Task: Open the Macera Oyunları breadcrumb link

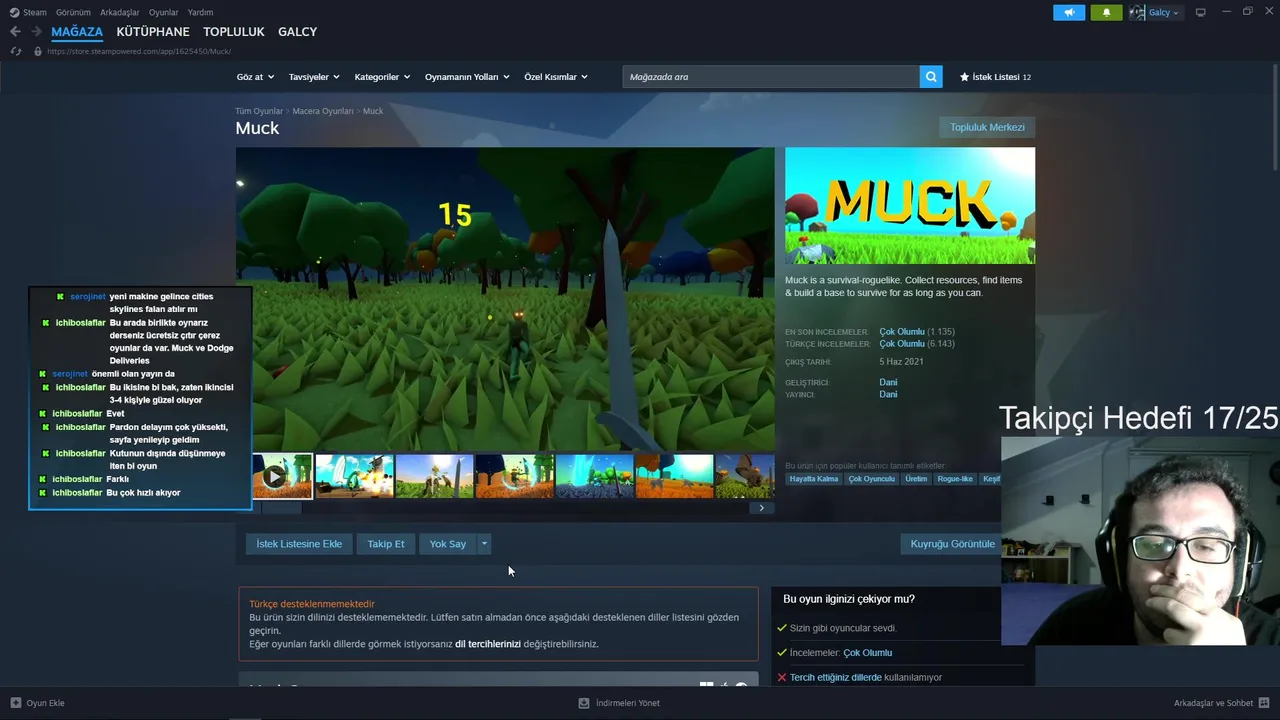Action: [323, 111]
